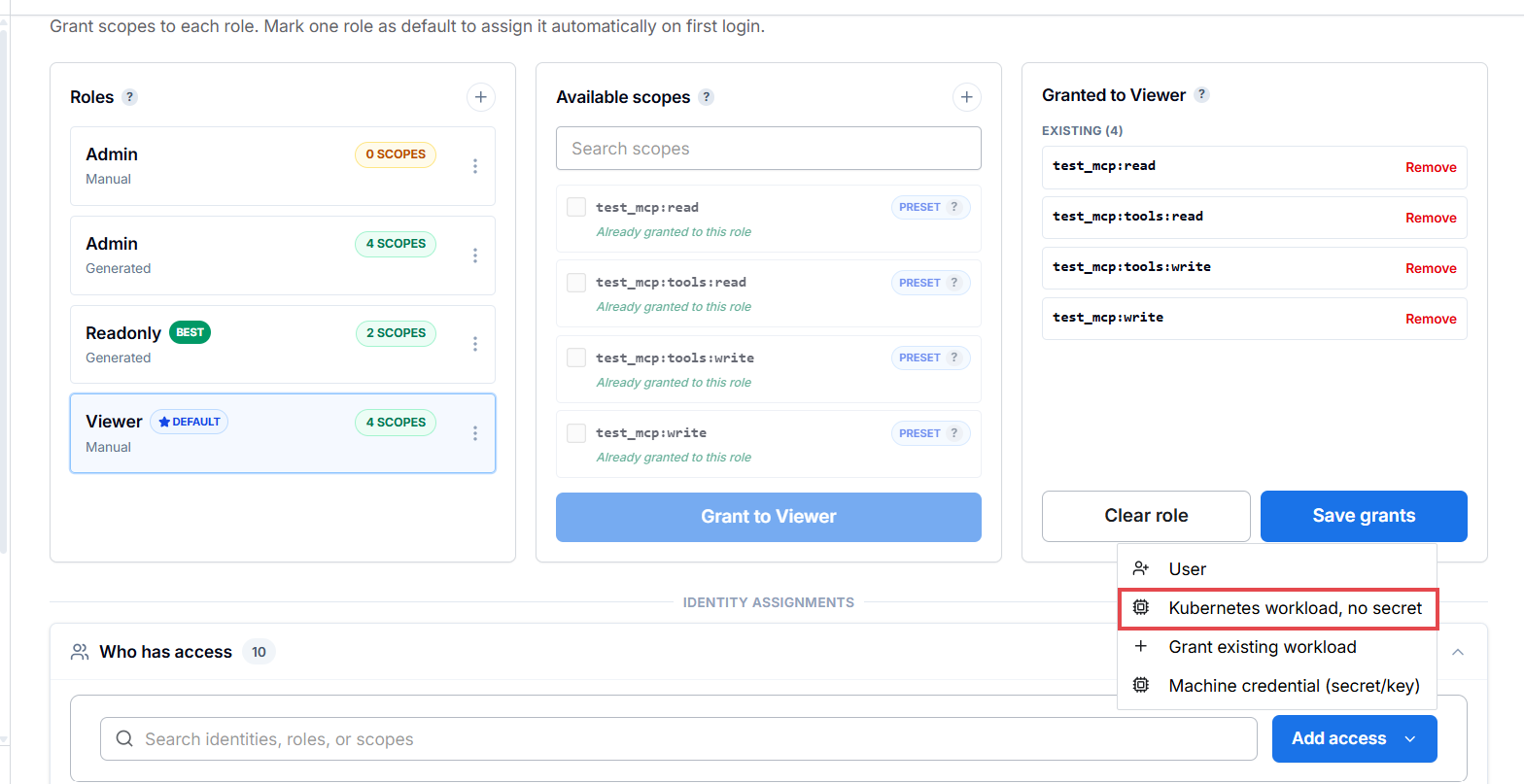
Task: Focus the Search identities, roles, or scopes field
Action: (x=678, y=739)
